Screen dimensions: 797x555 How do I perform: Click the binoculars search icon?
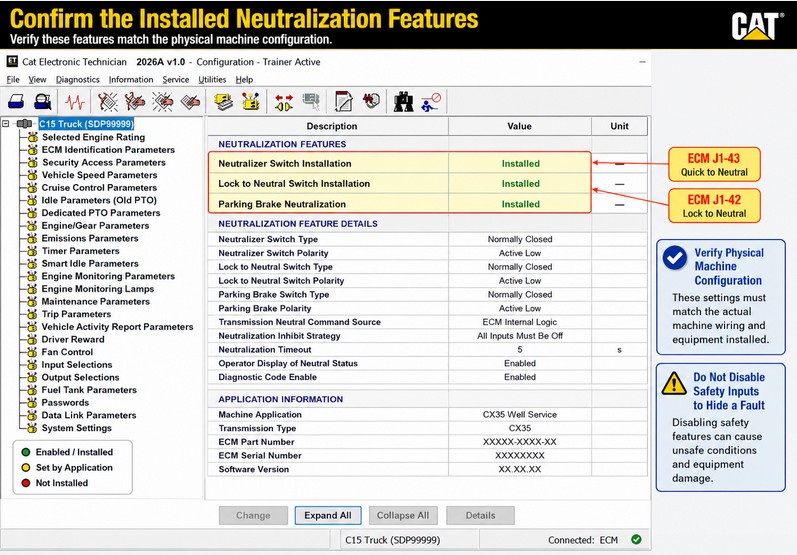(404, 102)
